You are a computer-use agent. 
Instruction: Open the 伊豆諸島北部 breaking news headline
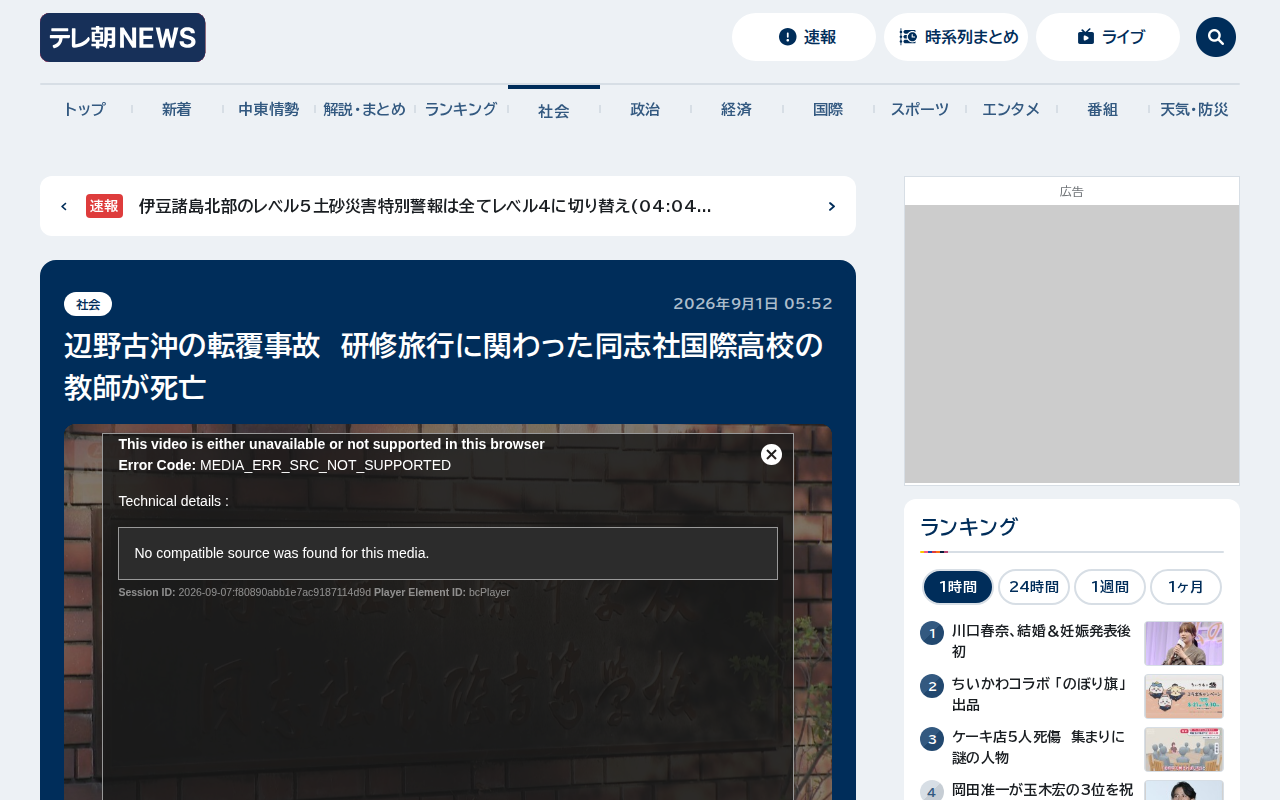[x=425, y=206]
